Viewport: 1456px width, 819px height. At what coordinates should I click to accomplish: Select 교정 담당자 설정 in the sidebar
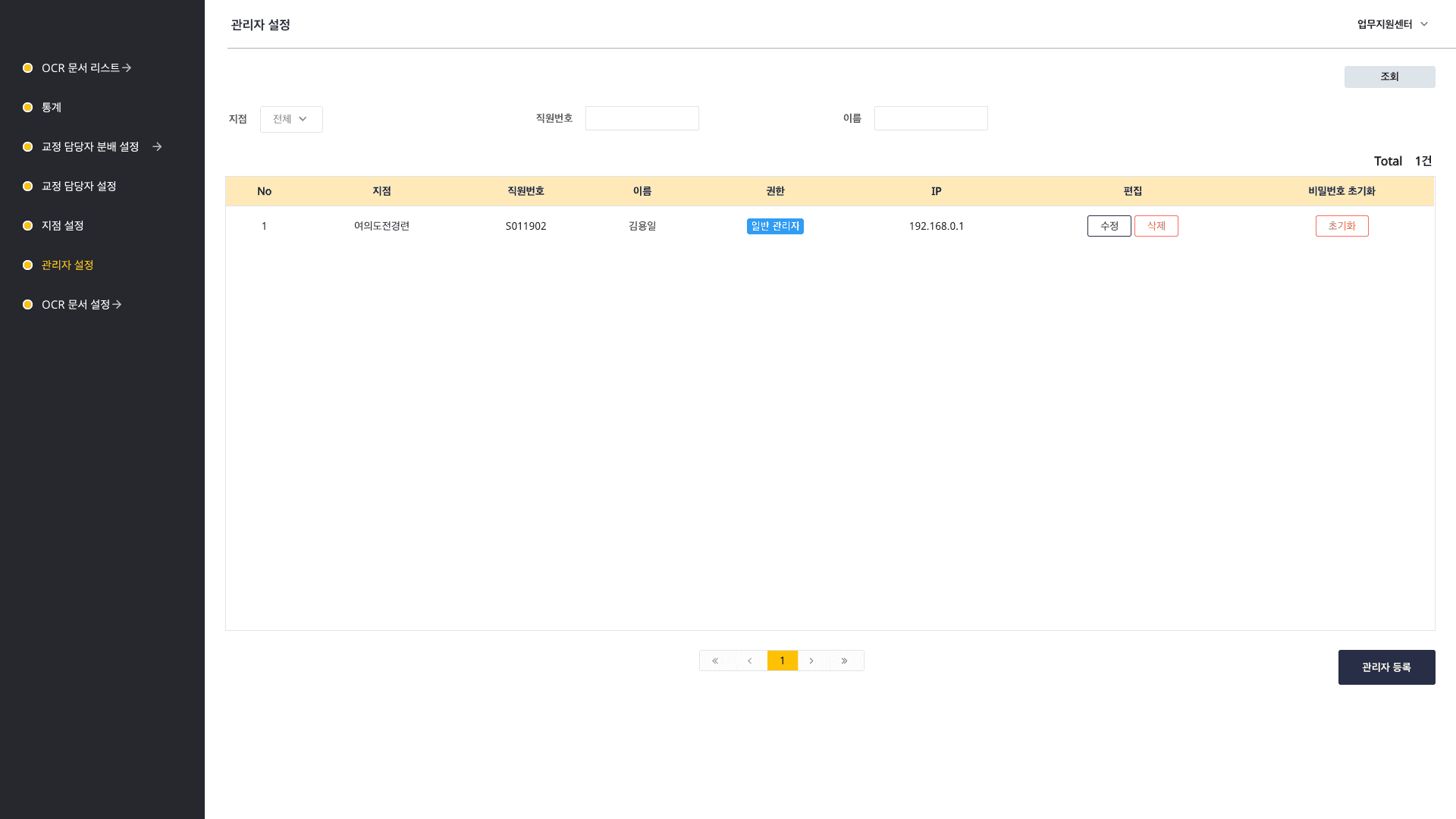click(79, 187)
